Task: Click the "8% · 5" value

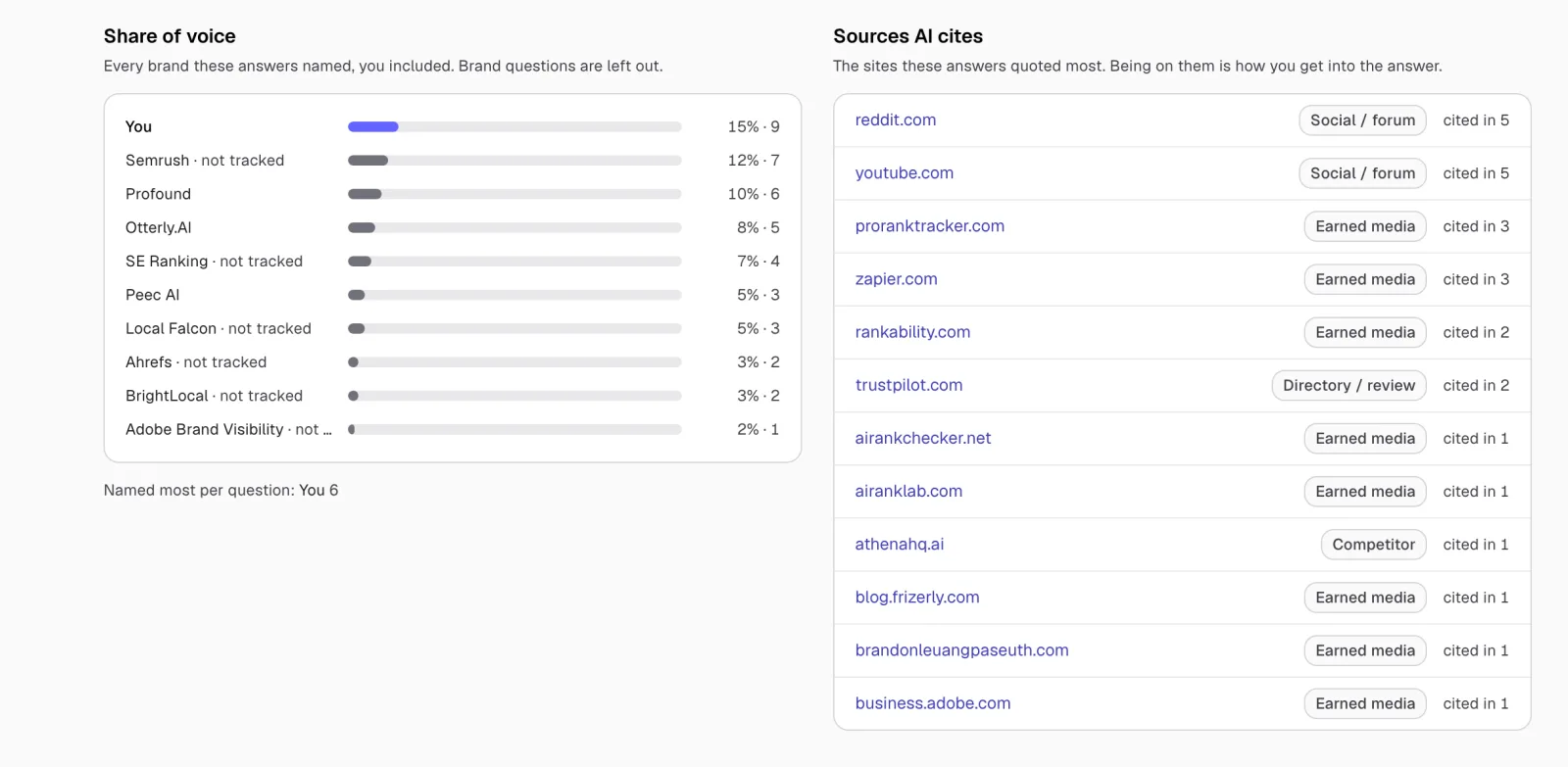Action: (759, 227)
